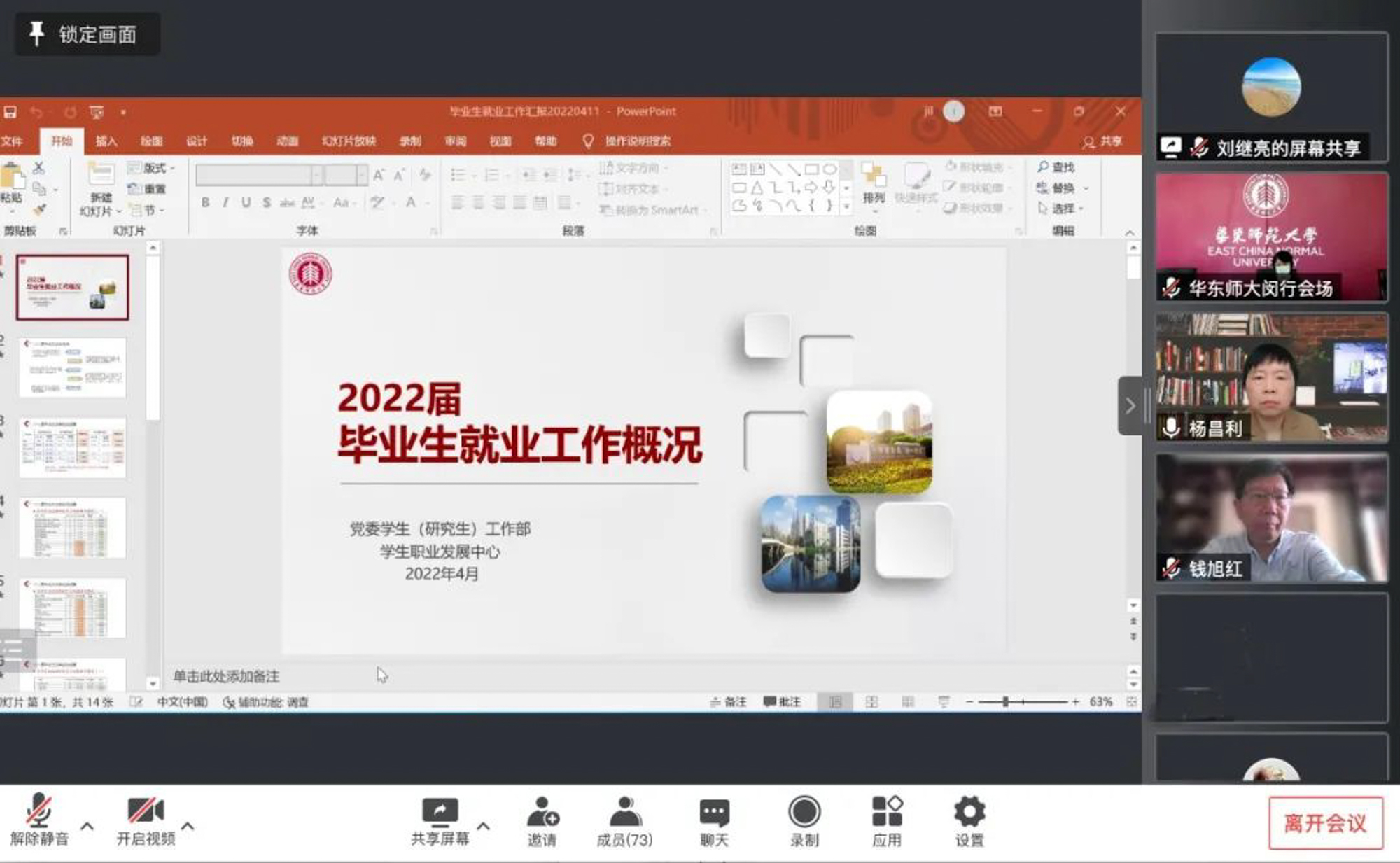Expand video options arrow beside camera

coord(188,826)
